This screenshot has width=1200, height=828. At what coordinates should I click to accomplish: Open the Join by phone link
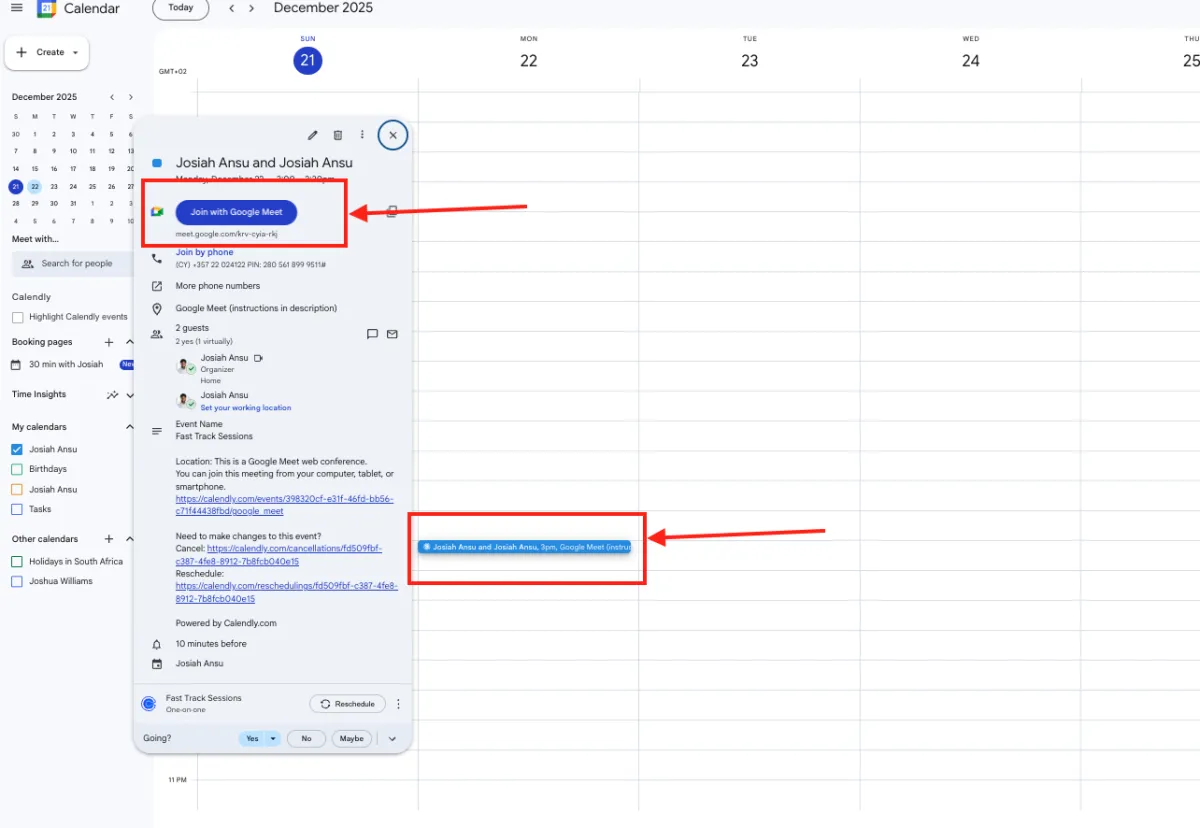pos(205,252)
